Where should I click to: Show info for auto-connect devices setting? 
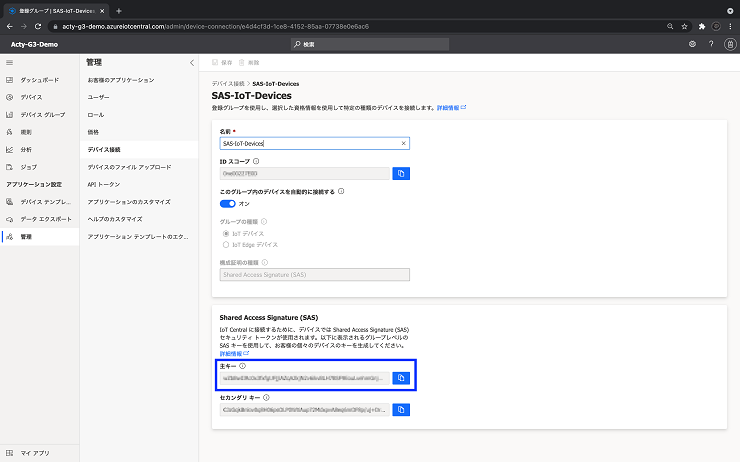point(341,192)
